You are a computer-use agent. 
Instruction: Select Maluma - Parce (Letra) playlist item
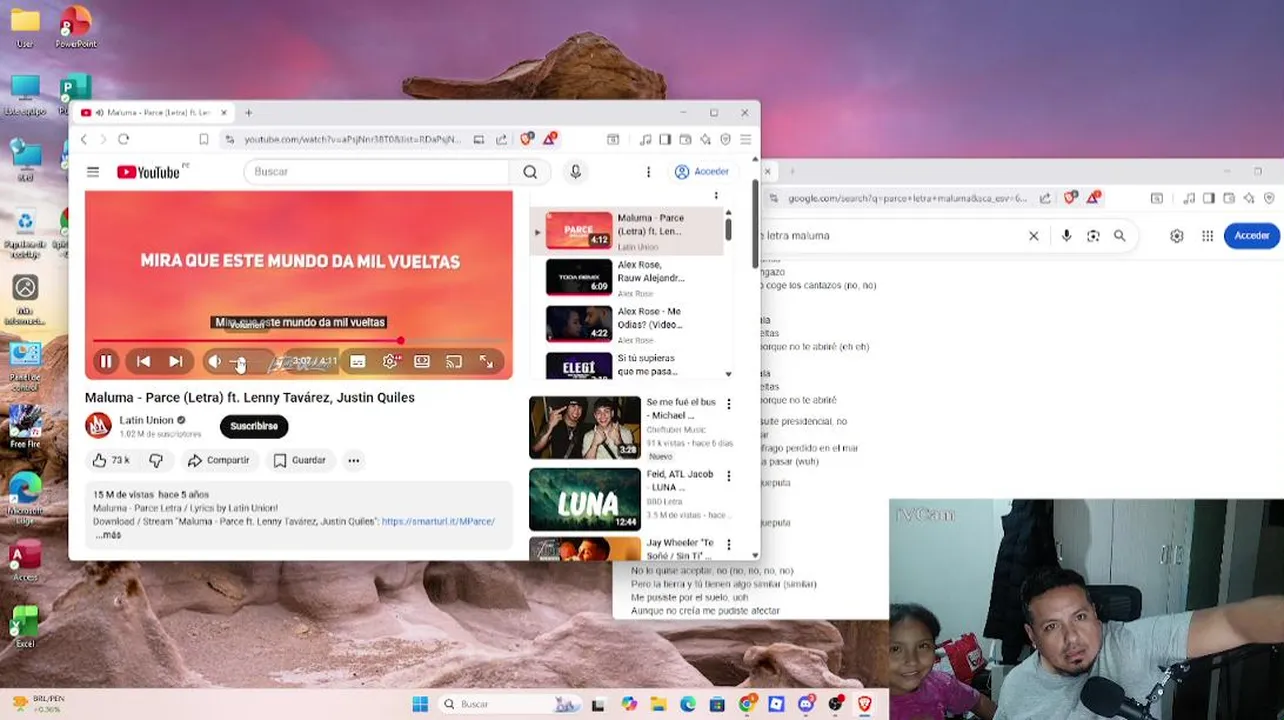click(x=628, y=231)
